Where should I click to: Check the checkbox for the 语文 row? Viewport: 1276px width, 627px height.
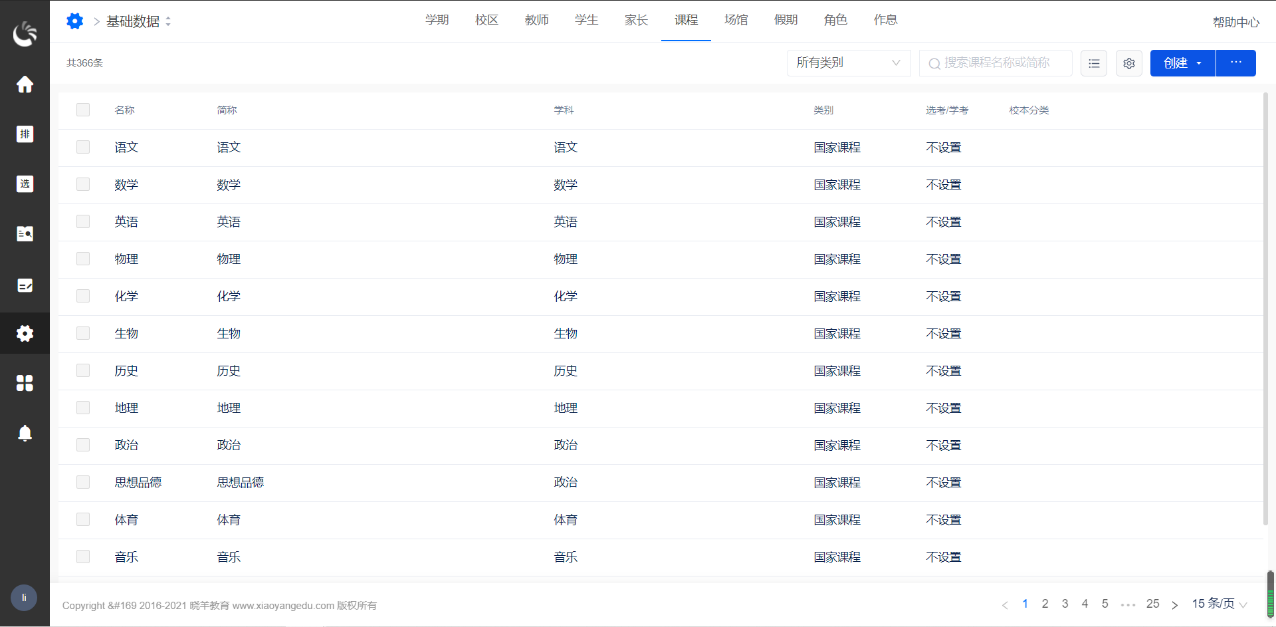[83, 147]
